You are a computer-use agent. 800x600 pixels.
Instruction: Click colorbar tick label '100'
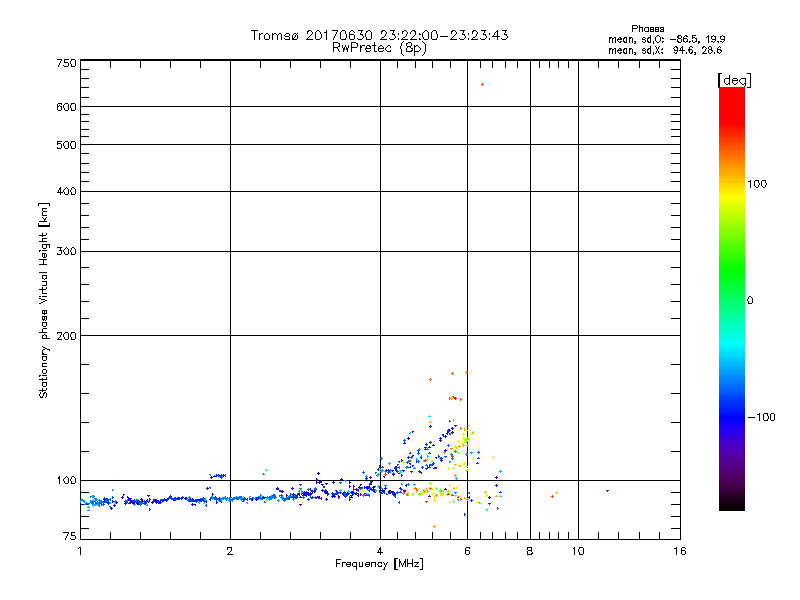click(757, 184)
